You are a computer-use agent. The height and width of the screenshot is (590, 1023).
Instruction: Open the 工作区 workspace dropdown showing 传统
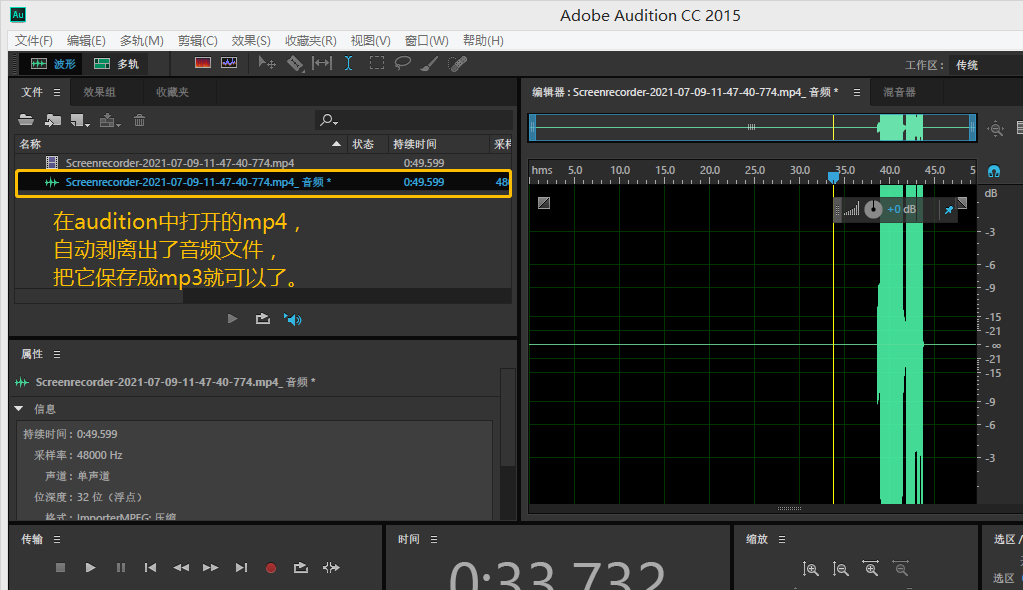click(985, 65)
